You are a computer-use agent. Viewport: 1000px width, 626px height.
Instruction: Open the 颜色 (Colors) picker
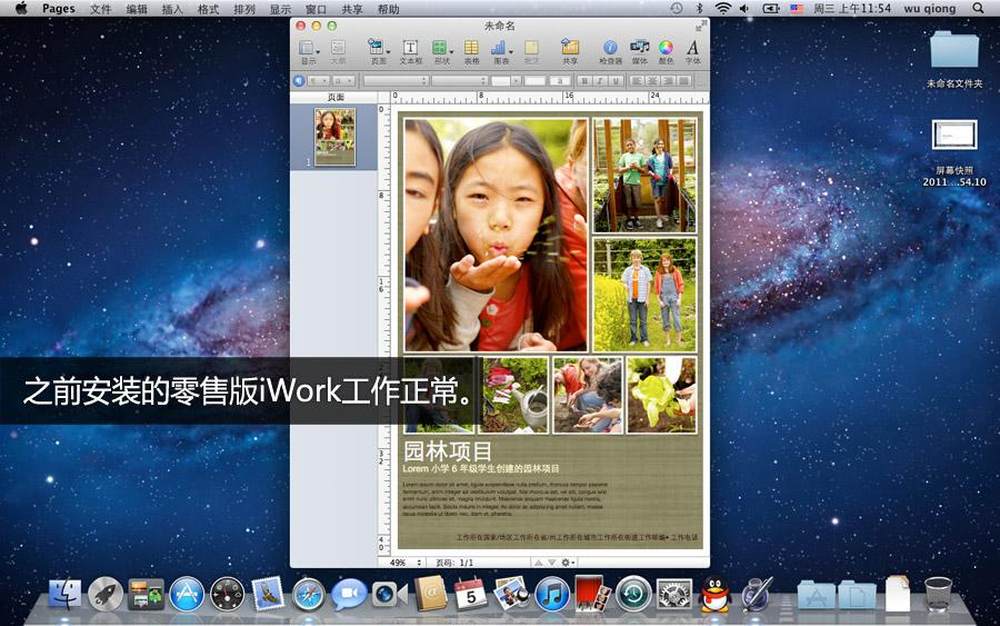[x=666, y=52]
